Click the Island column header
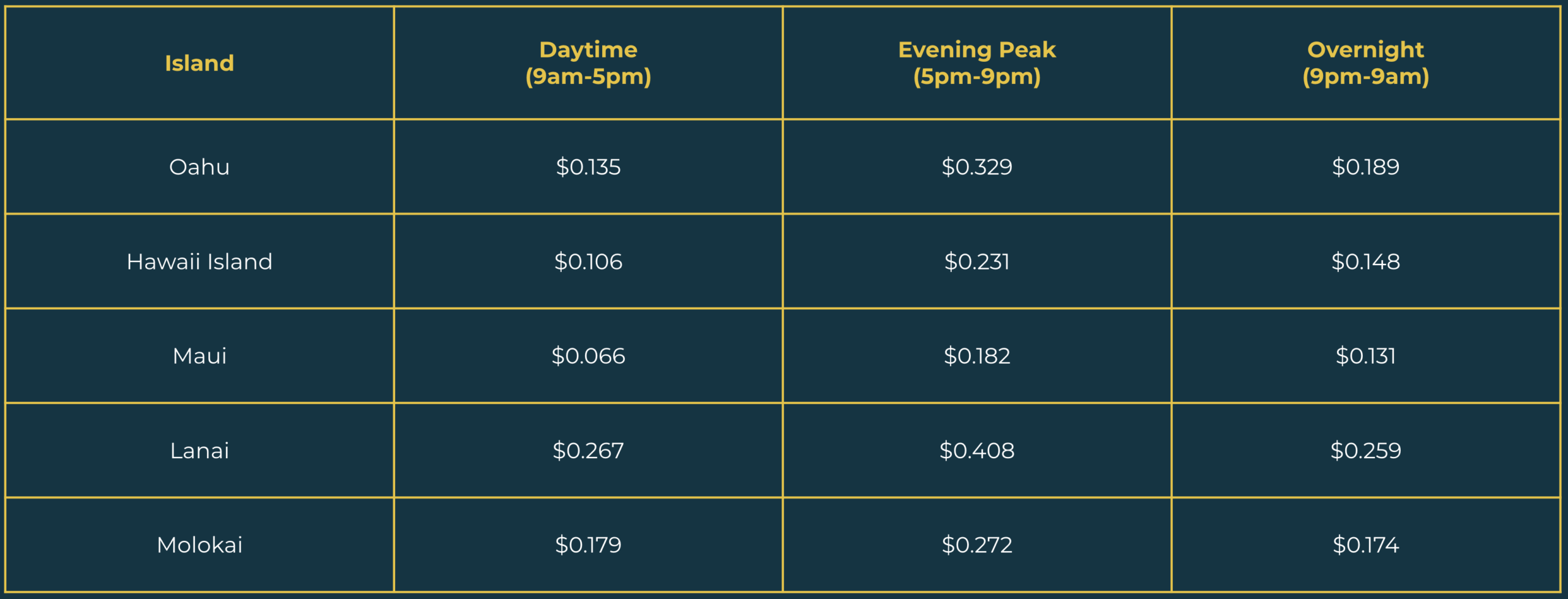Image resolution: width=1568 pixels, height=599 pixels. (x=199, y=63)
